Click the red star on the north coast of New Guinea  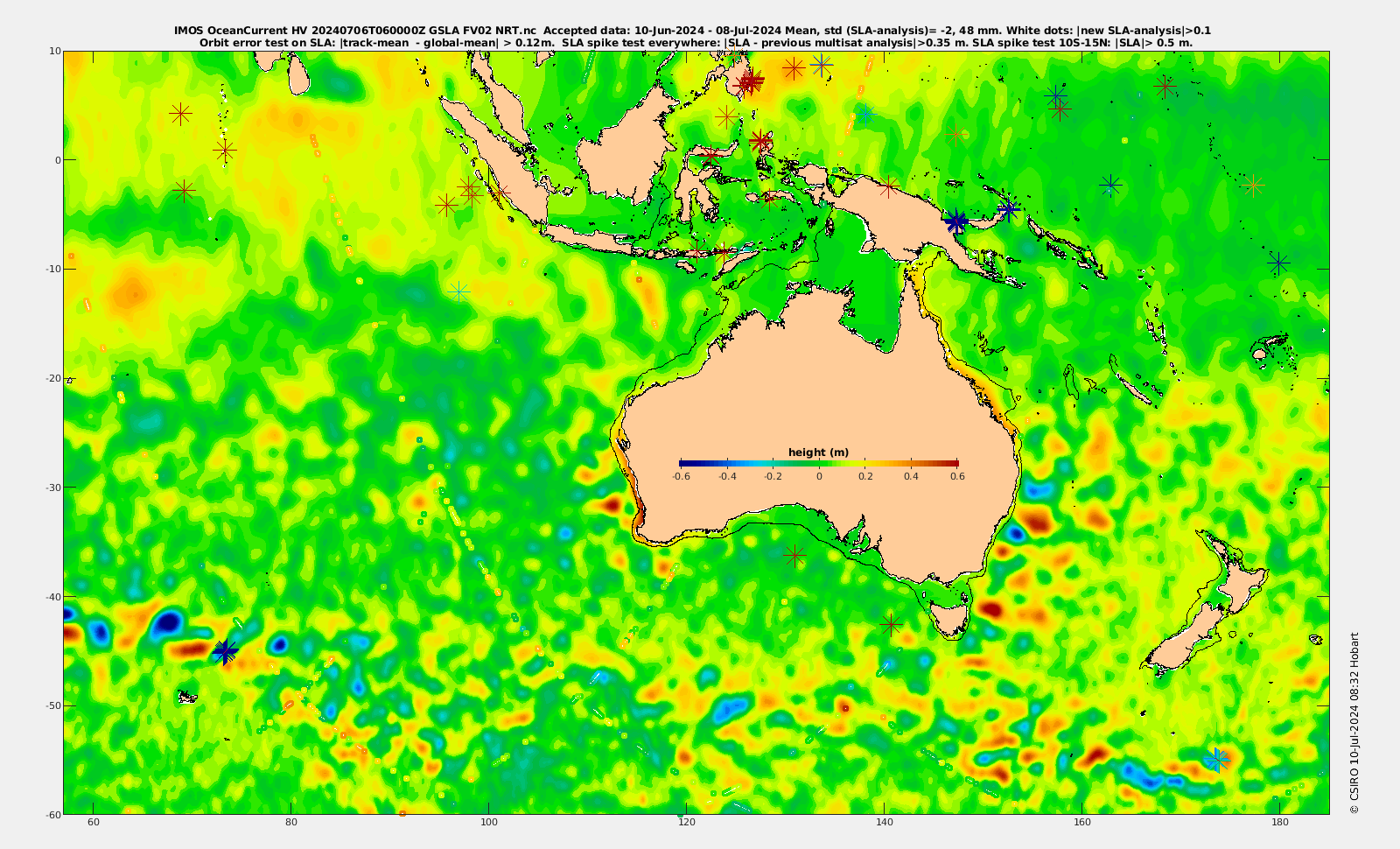coord(889,186)
